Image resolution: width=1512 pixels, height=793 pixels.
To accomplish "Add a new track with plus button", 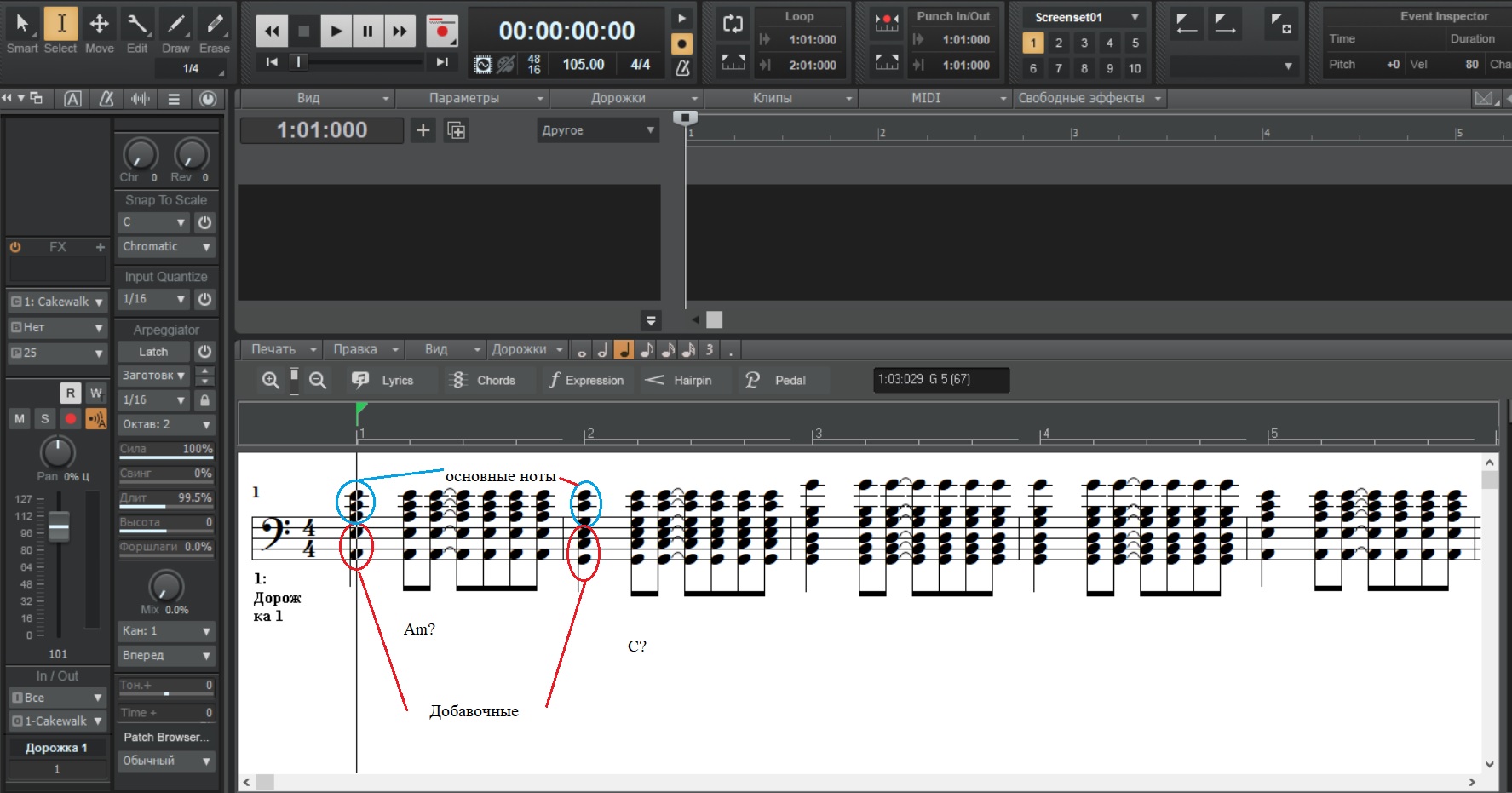I will 423,130.
